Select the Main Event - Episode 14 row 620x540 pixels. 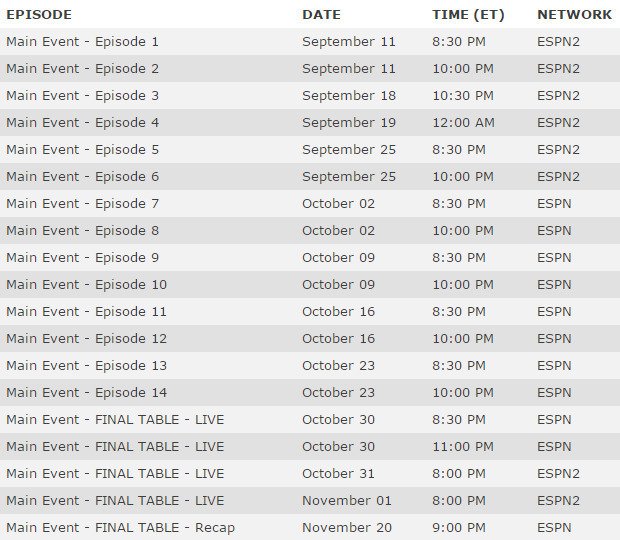(x=310, y=393)
